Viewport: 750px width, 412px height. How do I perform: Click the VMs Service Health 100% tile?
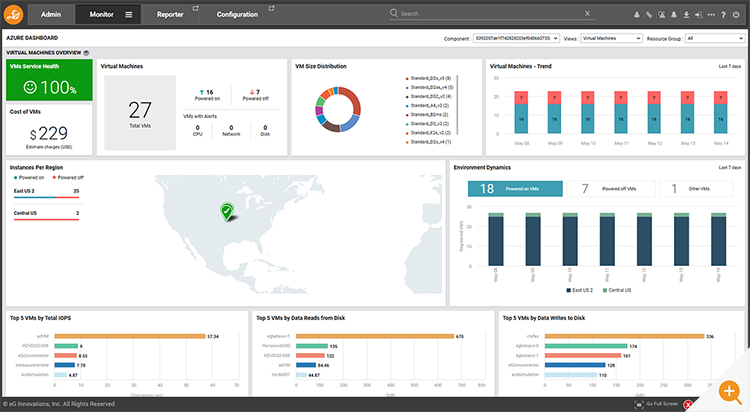tap(49, 80)
